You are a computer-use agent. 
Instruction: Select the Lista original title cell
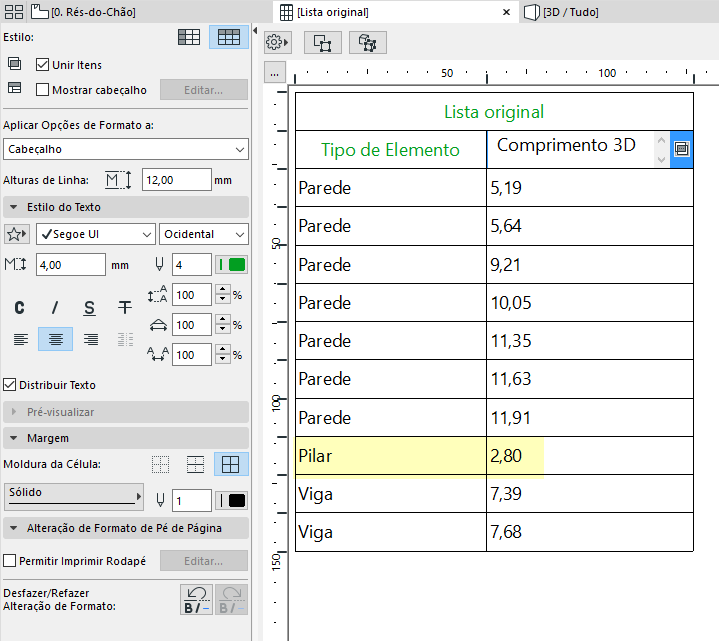[494, 112]
